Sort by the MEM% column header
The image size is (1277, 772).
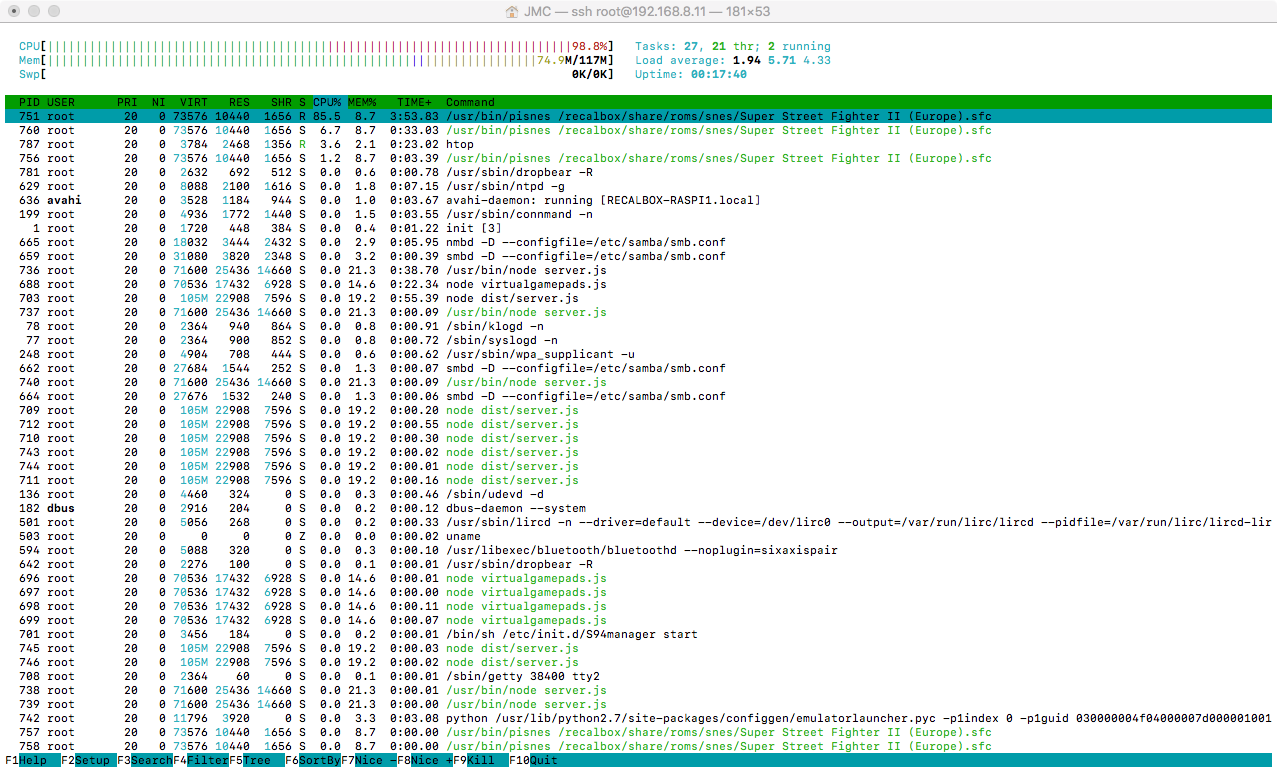point(362,102)
